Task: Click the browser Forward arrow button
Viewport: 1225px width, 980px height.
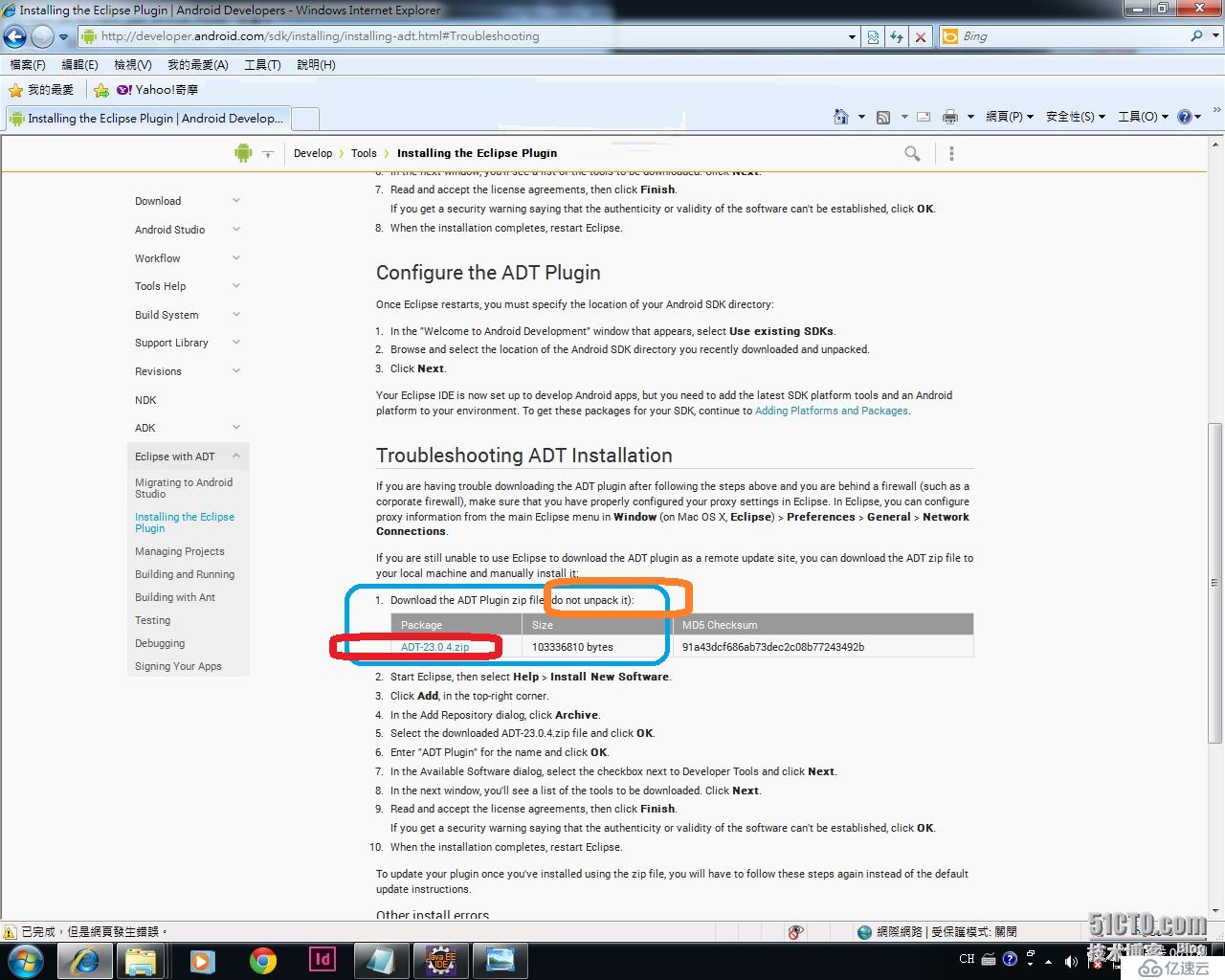Action: coord(42,36)
